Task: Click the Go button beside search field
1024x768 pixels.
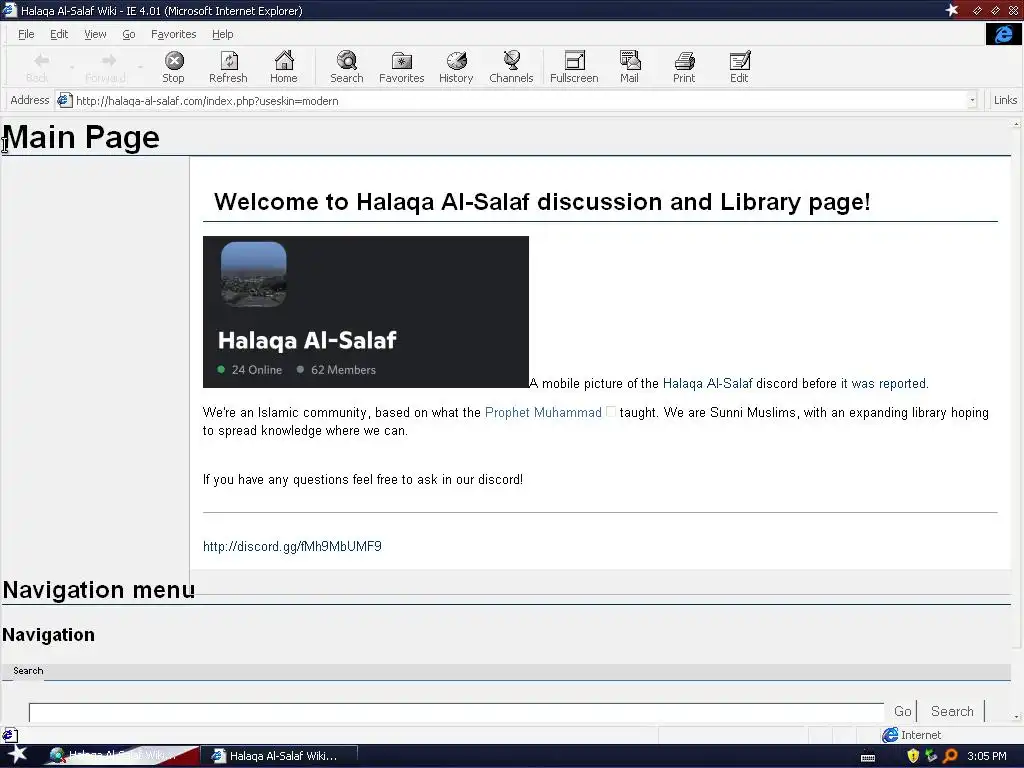Action: point(902,711)
